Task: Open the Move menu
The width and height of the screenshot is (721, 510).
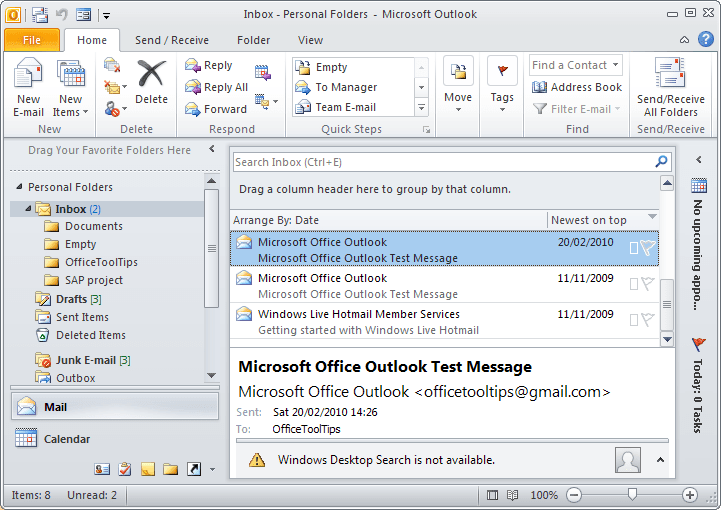Action: click(x=458, y=85)
